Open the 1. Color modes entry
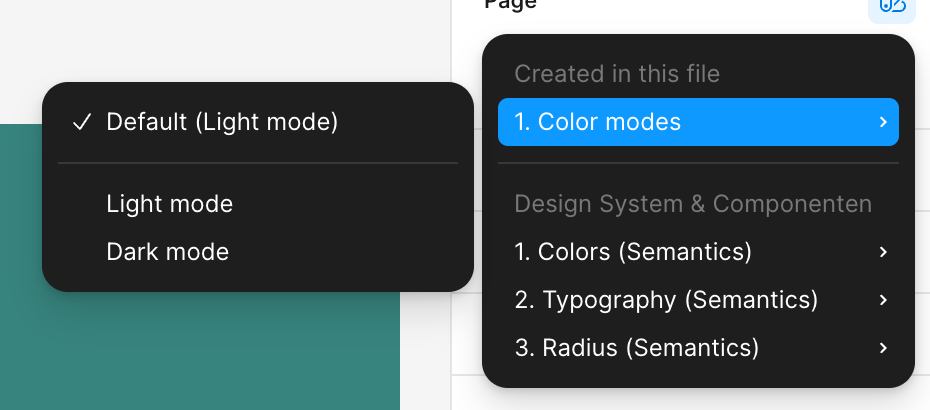The height and width of the screenshot is (410, 930). pyautogui.click(x=698, y=122)
